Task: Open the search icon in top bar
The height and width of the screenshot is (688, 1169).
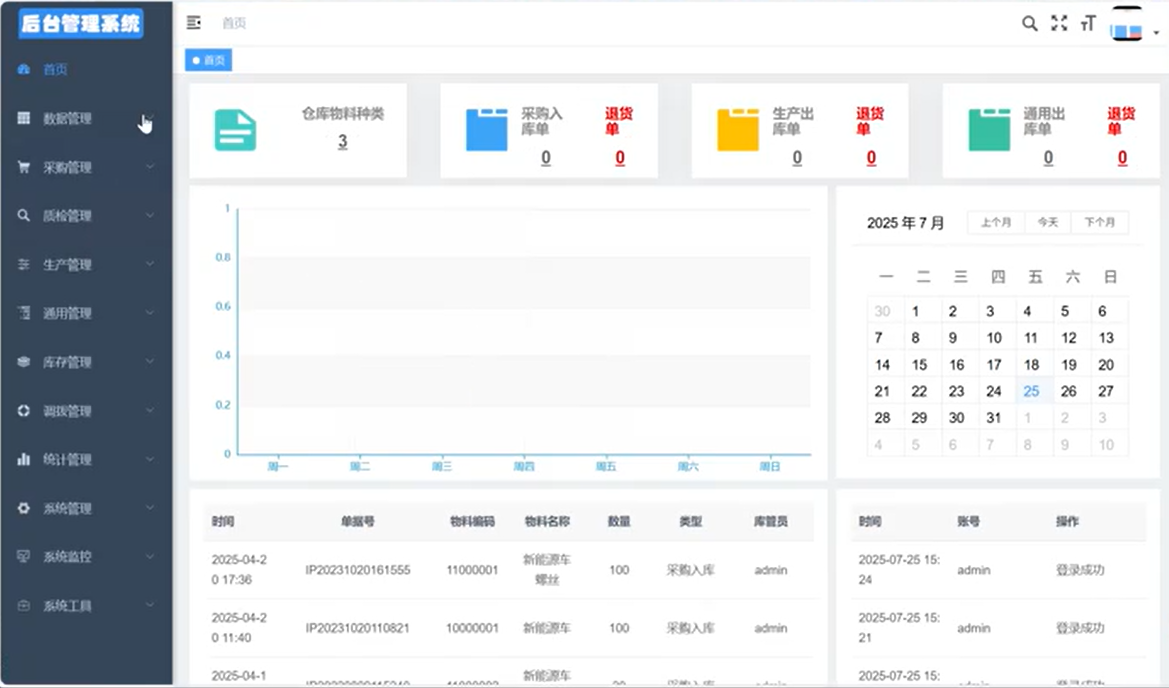Action: [1030, 23]
